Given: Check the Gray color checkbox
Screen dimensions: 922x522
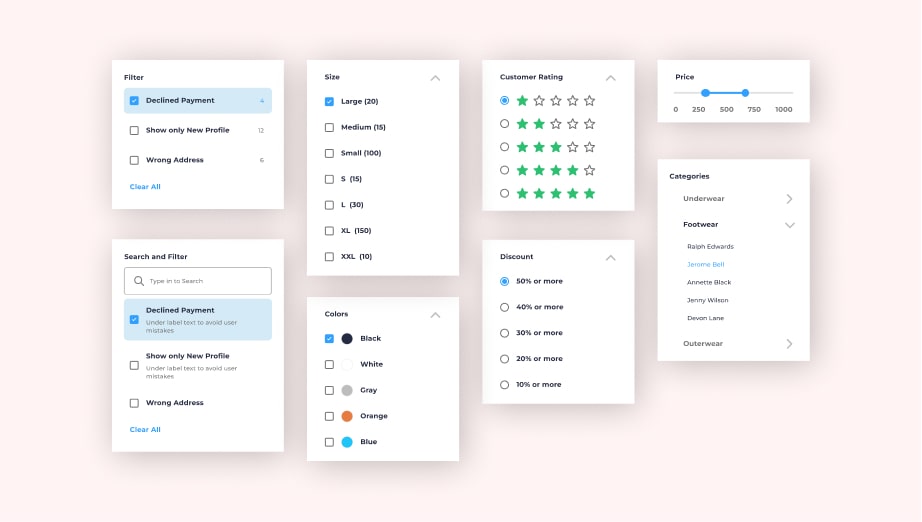Looking at the screenshot, I should coord(329,390).
